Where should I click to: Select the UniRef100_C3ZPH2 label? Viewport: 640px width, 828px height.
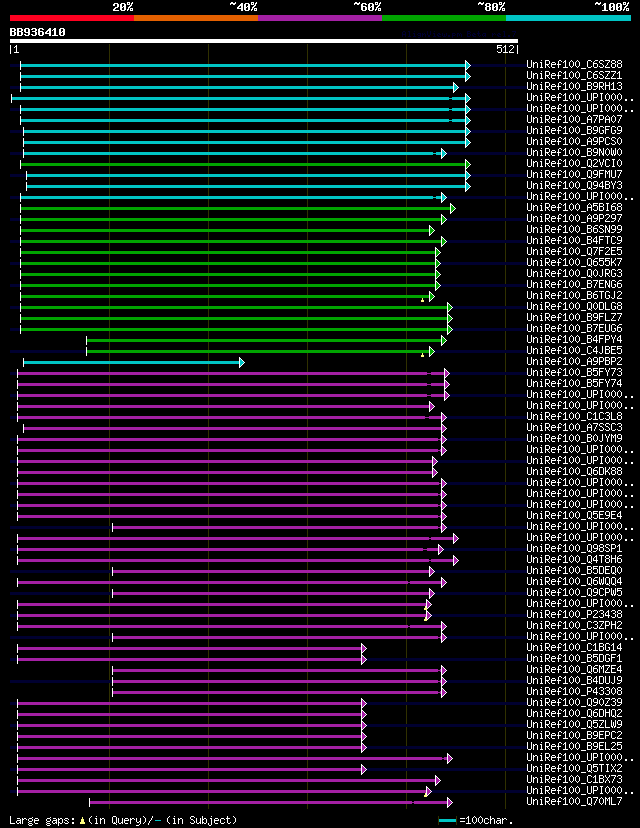[x=574, y=626]
